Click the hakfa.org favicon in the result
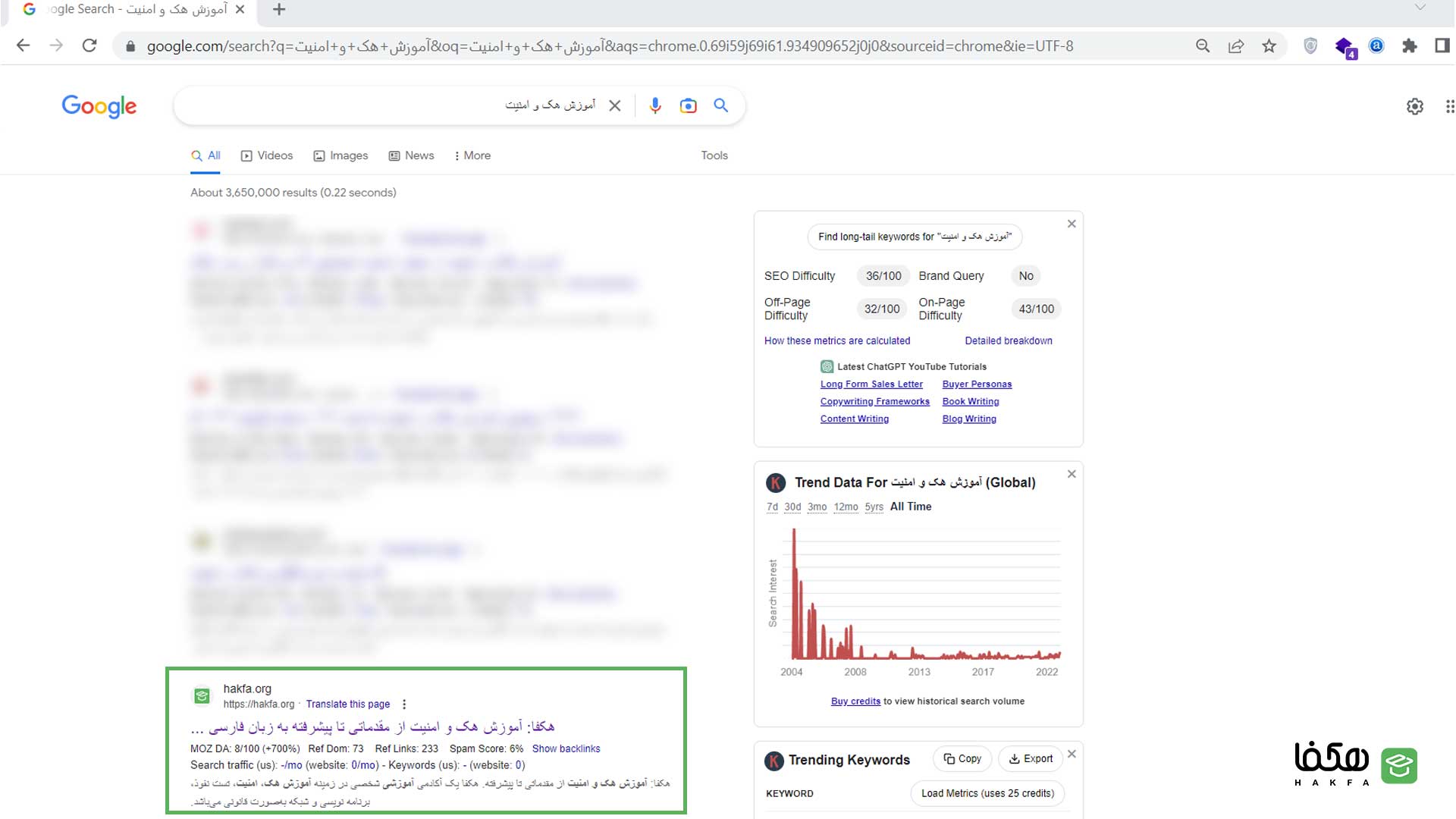Image resolution: width=1456 pixels, height=819 pixels. pos(202,695)
